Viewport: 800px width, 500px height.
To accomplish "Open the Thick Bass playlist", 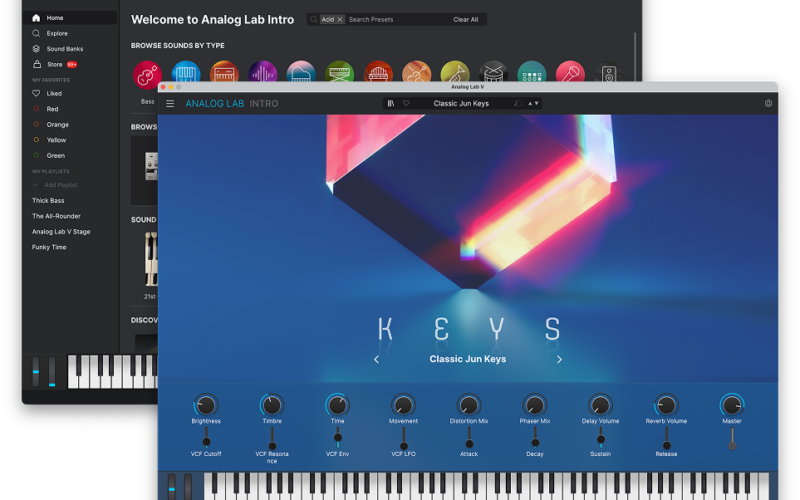I will point(48,200).
